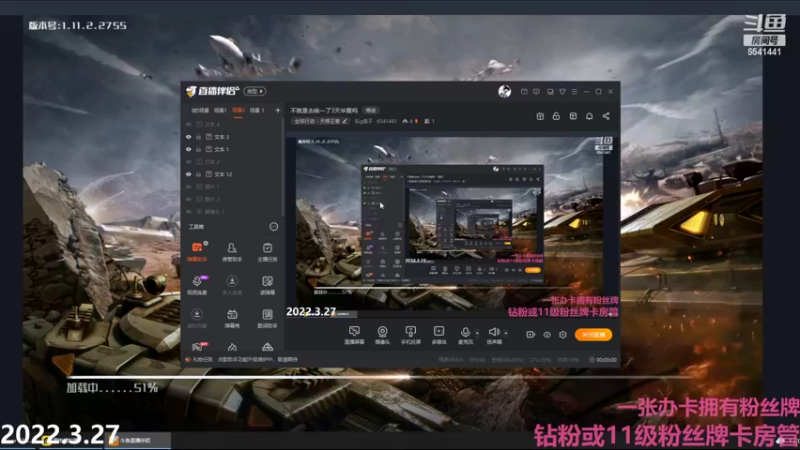This screenshot has width=800, height=450.
Task: Open the skin shirt icon in the title bar
Action: point(562,92)
